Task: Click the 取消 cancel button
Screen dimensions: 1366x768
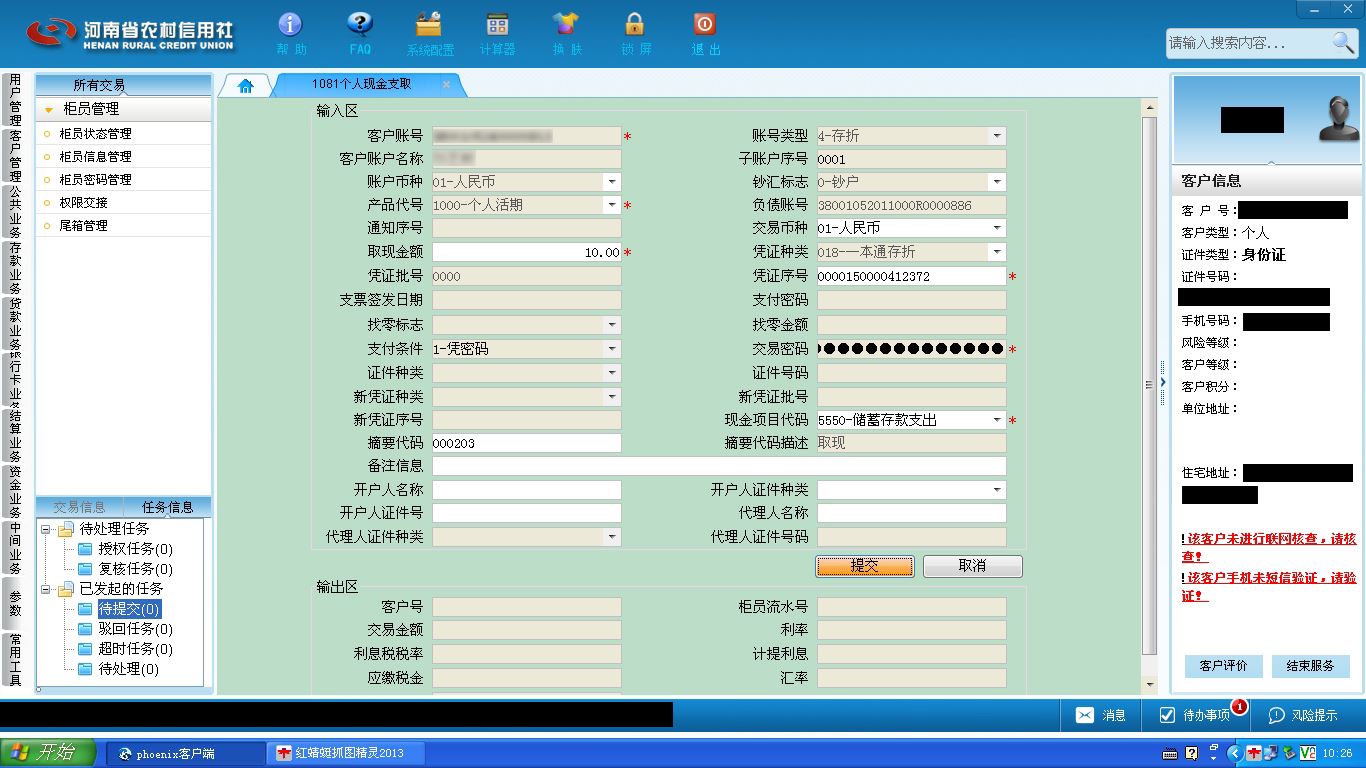Action: click(972, 566)
